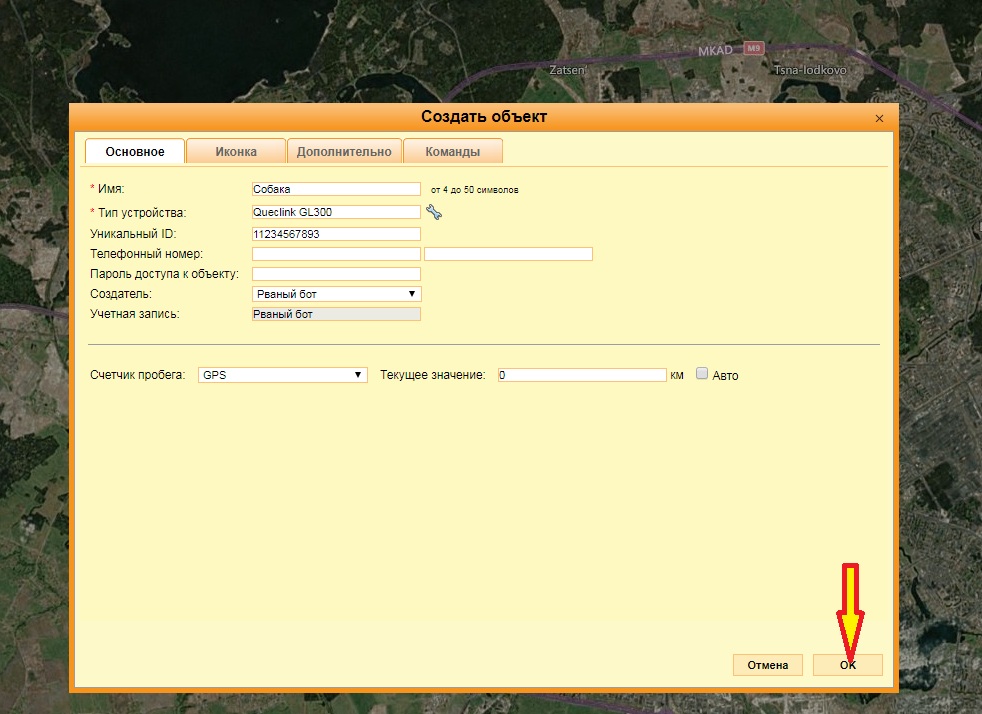
Task: Click the wrench icon beside device type
Action: [433, 212]
